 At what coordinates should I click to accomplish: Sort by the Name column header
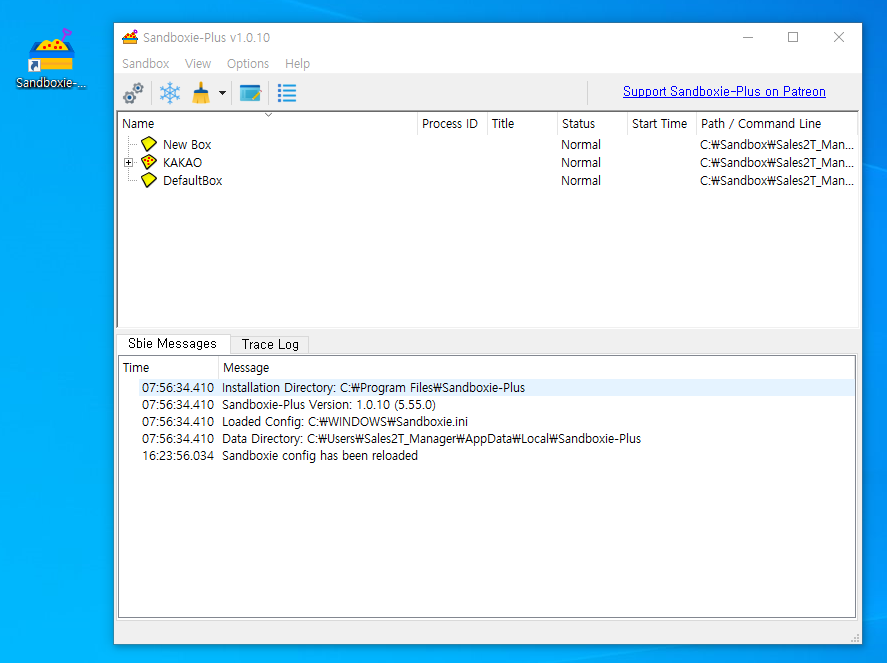click(268, 123)
